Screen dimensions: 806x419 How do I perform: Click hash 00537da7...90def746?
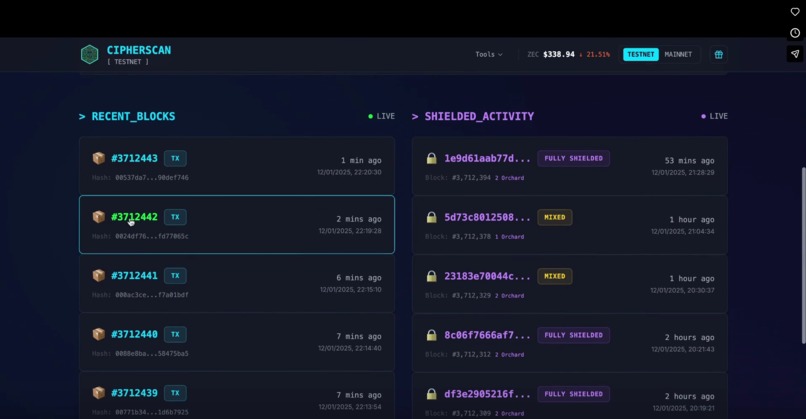tap(152, 177)
